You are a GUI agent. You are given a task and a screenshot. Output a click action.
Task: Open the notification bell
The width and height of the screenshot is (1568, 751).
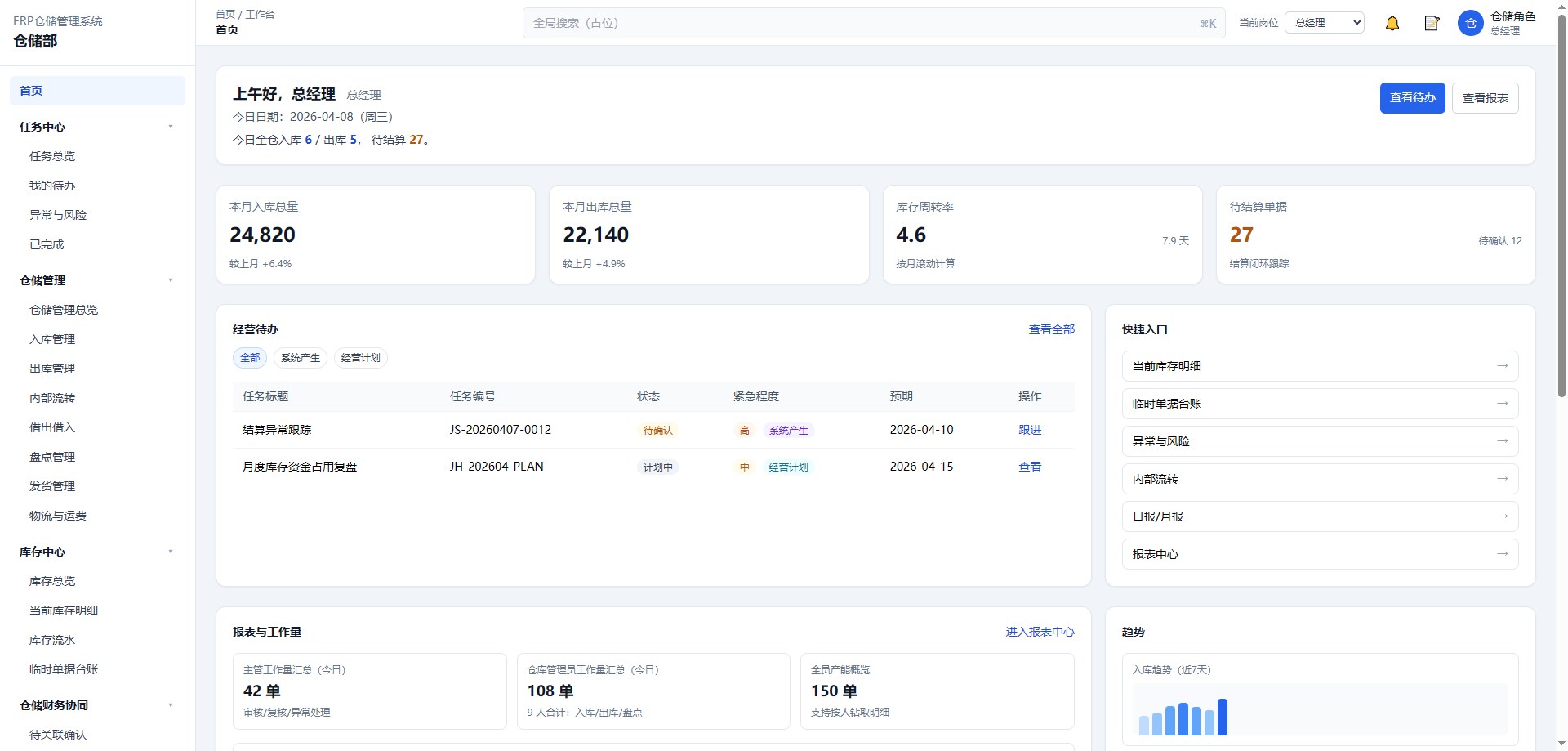tap(1392, 24)
